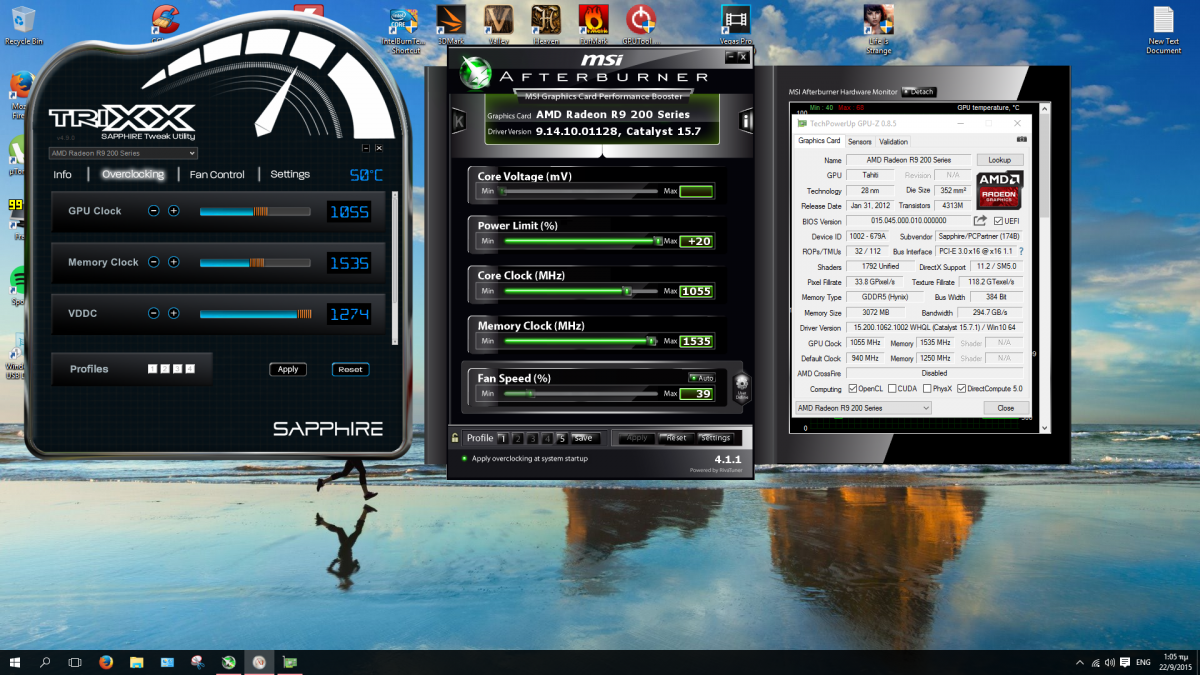This screenshot has height=675, width=1200.
Task: Select Afterburner profile 5
Action: point(561,438)
